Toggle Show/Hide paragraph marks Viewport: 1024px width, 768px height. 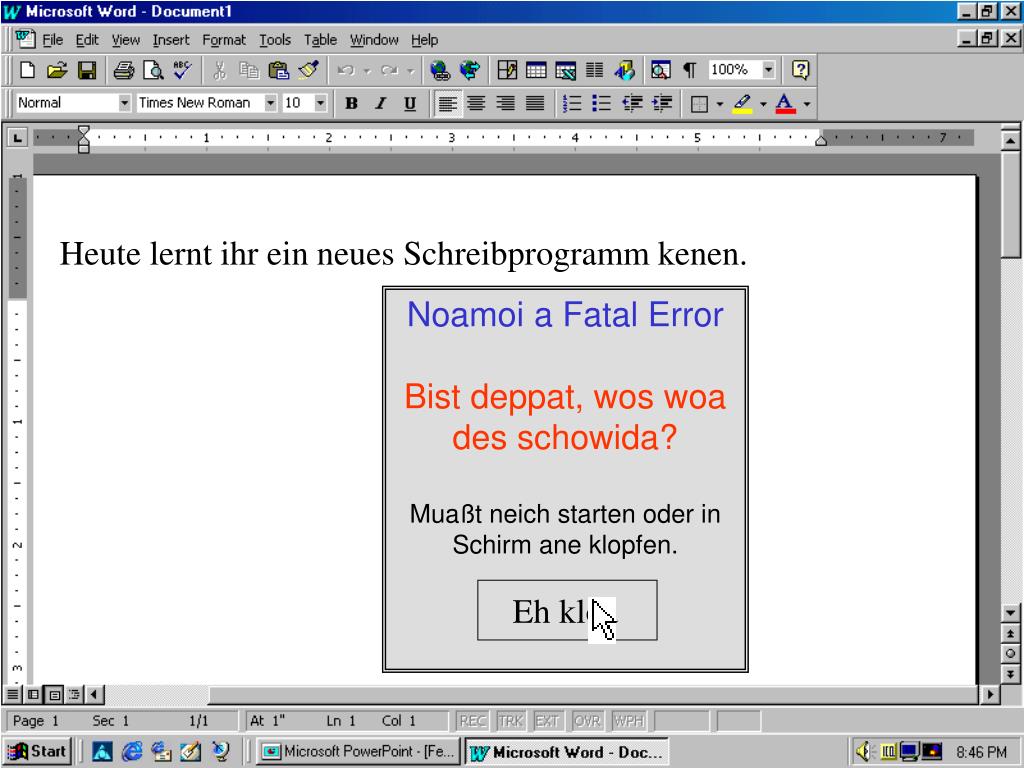coord(690,70)
